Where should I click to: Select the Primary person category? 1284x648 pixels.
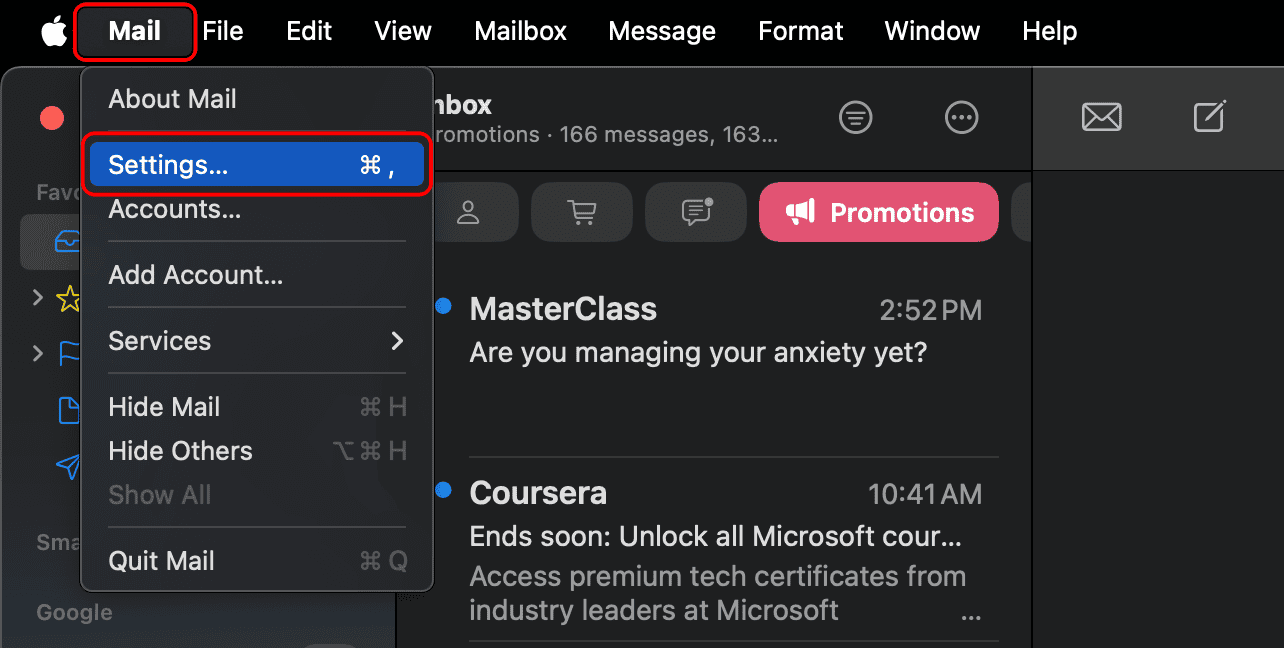click(467, 212)
